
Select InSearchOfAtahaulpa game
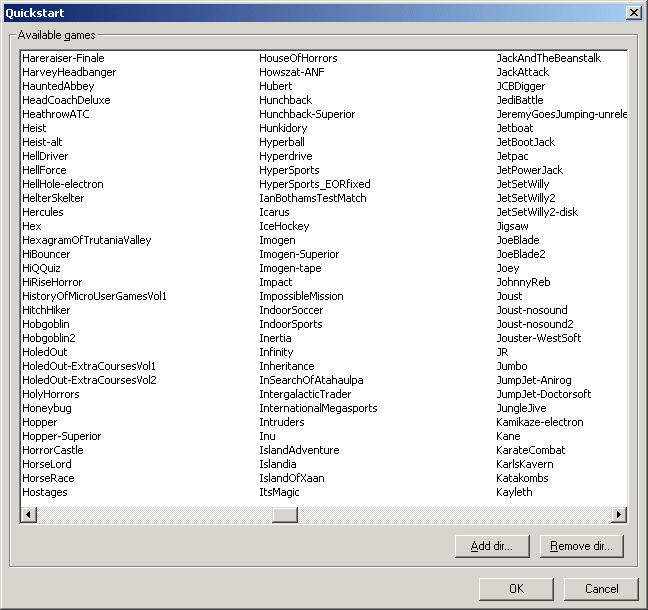(x=311, y=380)
